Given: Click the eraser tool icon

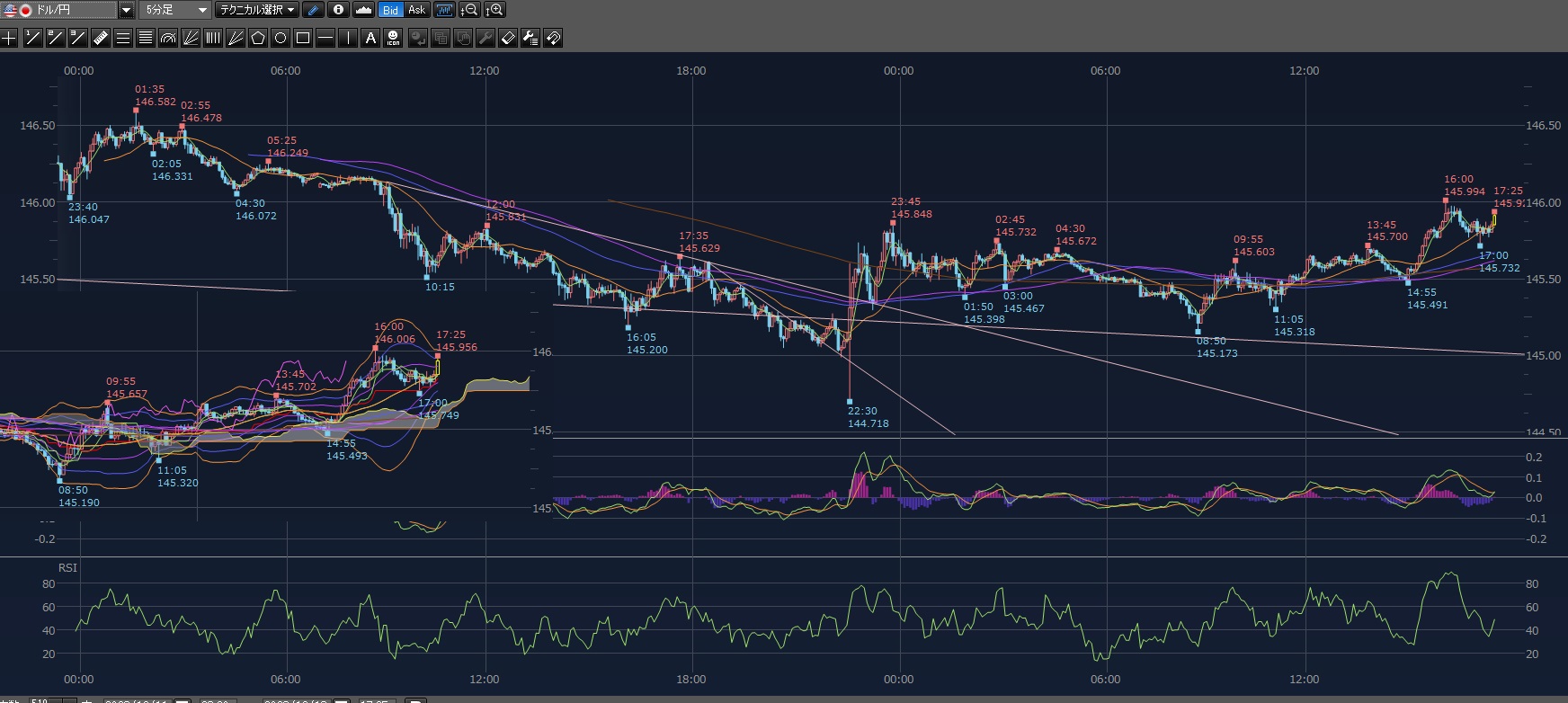Looking at the screenshot, I should click(508, 38).
